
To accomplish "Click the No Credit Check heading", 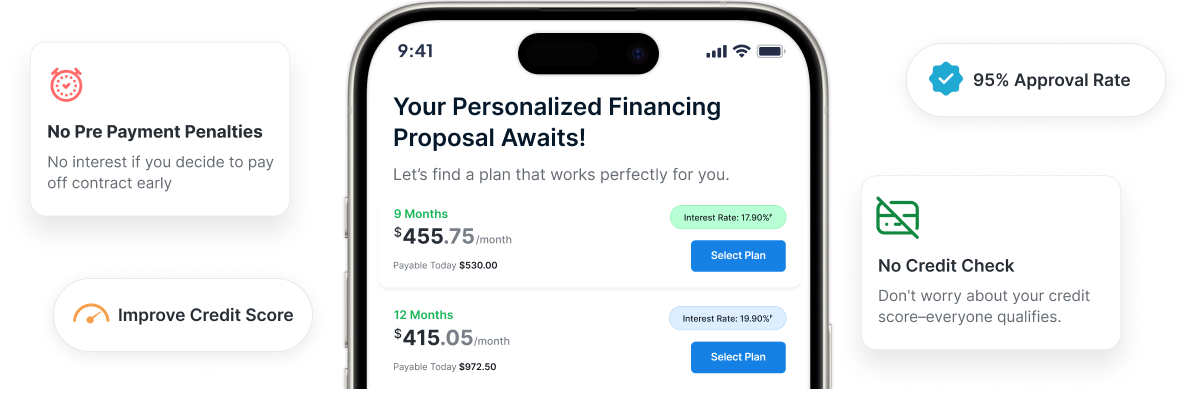I will [946, 266].
